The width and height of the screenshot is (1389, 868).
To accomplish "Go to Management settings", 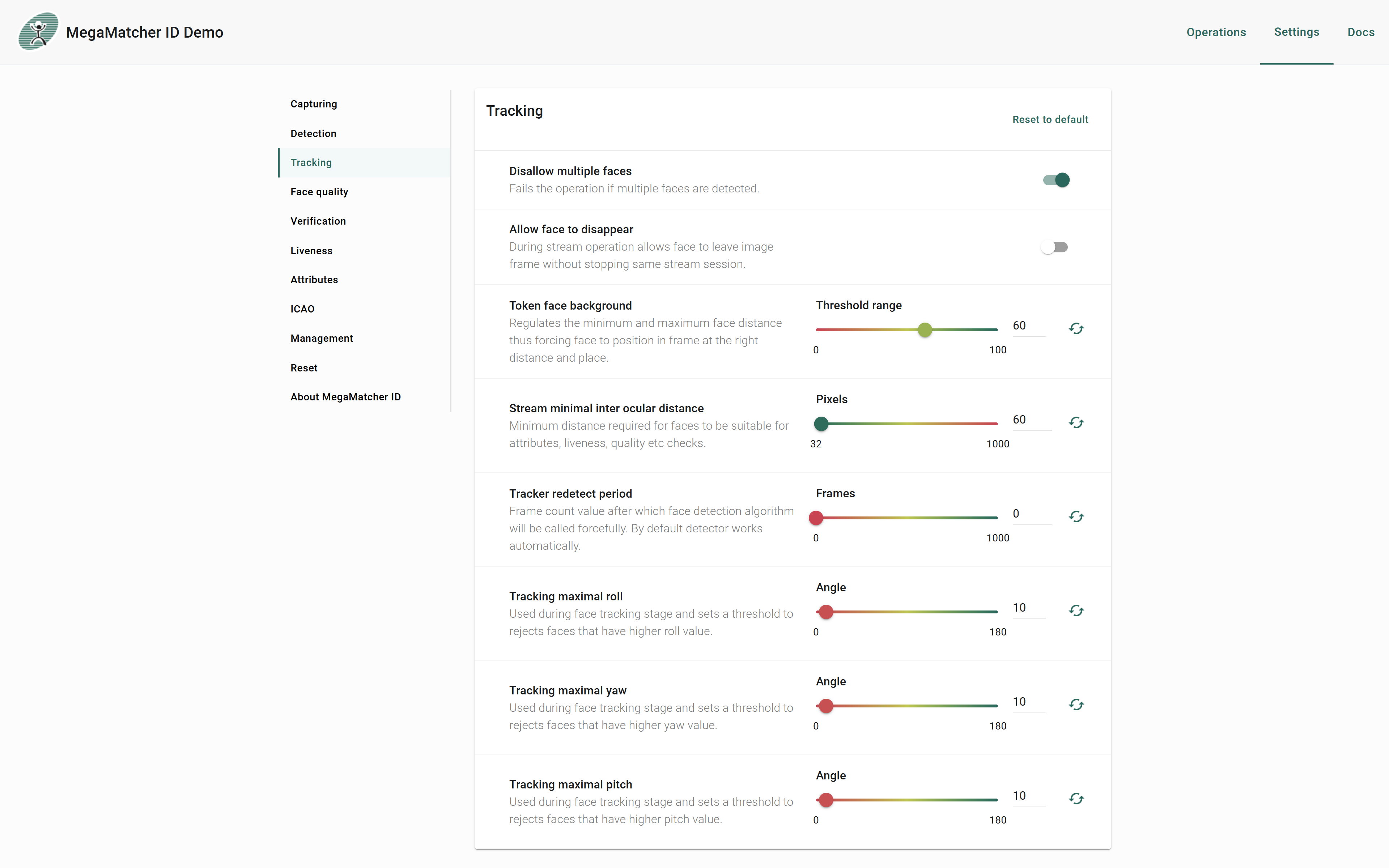I will [x=365, y=338].
